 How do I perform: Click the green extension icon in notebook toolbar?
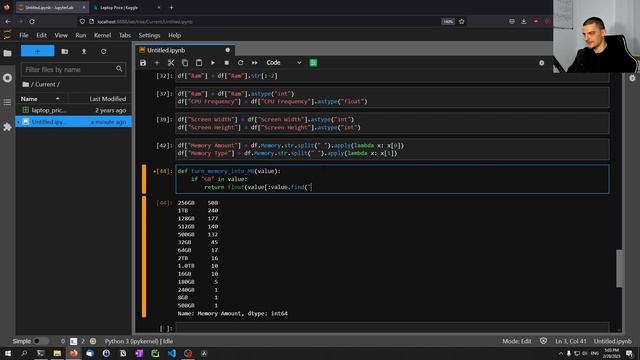pyautogui.click(x=313, y=63)
